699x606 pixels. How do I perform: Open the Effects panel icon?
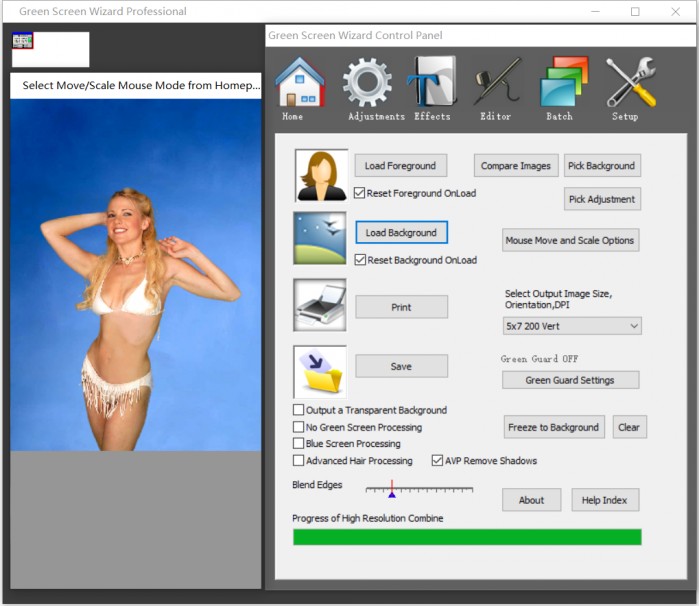[432, 81]
